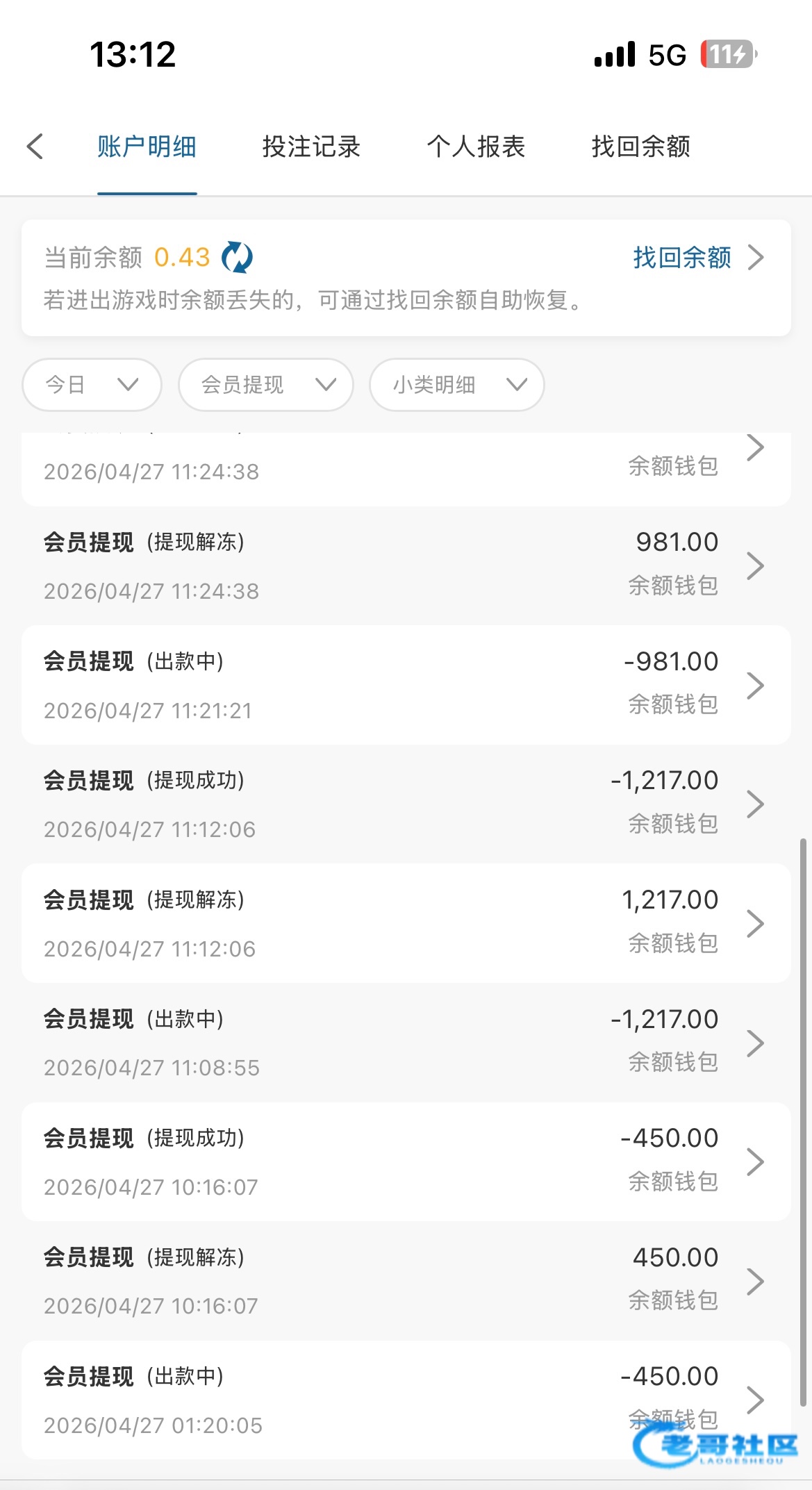Screen dimensions: 812x1490
Task: Open details arrow for 981.00 提现解冻 record
Action: tap(756, 565)
